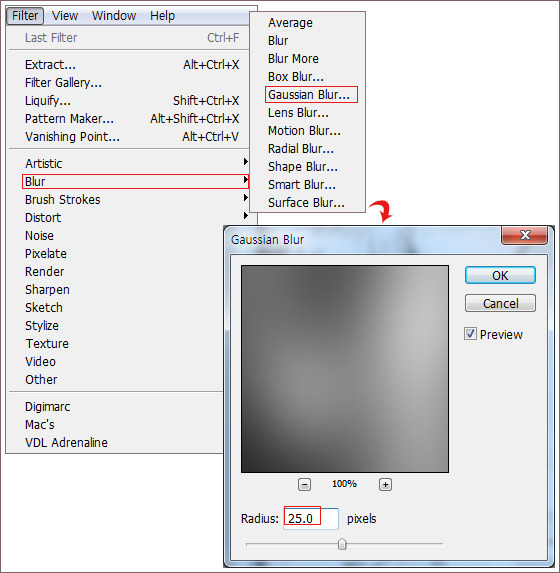Apply the plain Blur filter
This screenshot has height=573, width=560.
[x=278, y=41]
